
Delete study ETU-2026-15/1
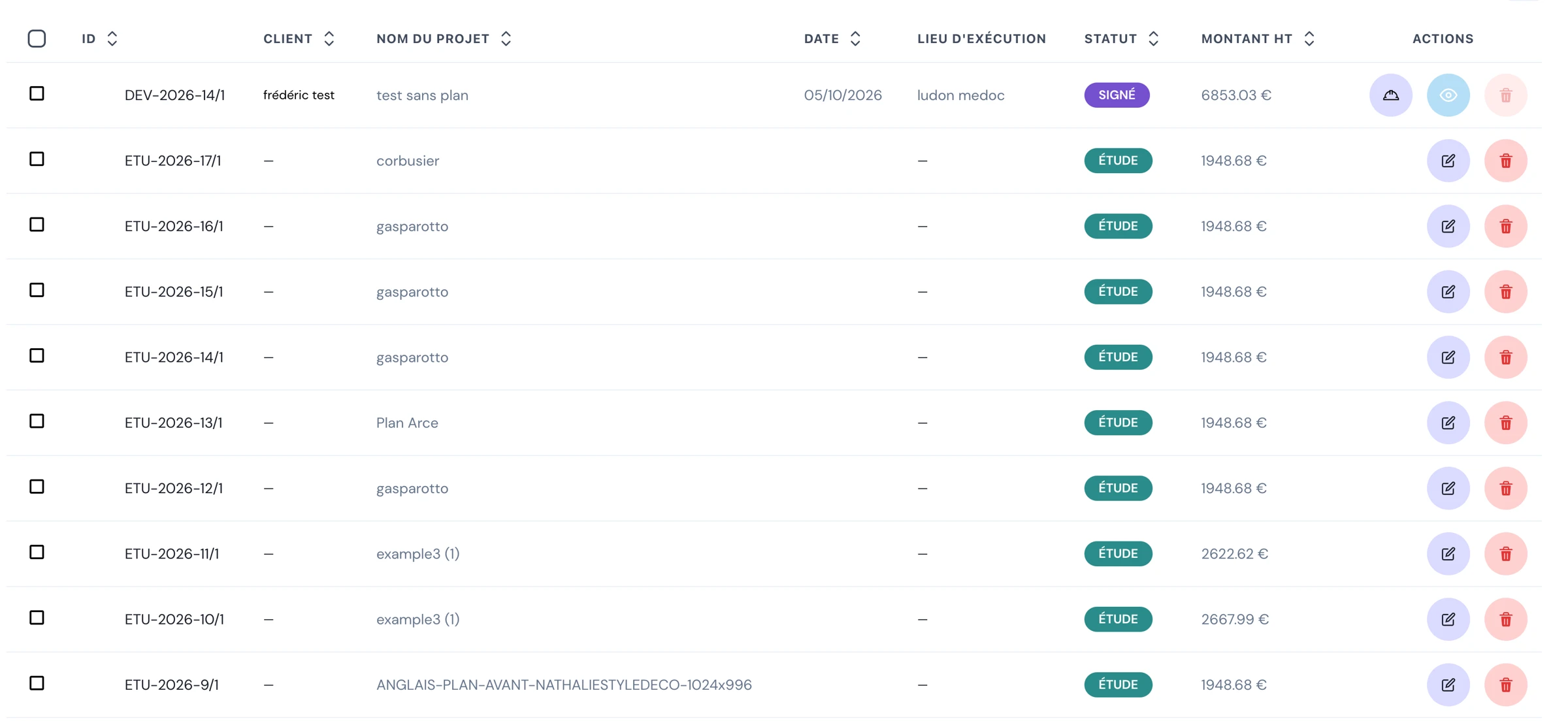click(x=1505, y=291)
